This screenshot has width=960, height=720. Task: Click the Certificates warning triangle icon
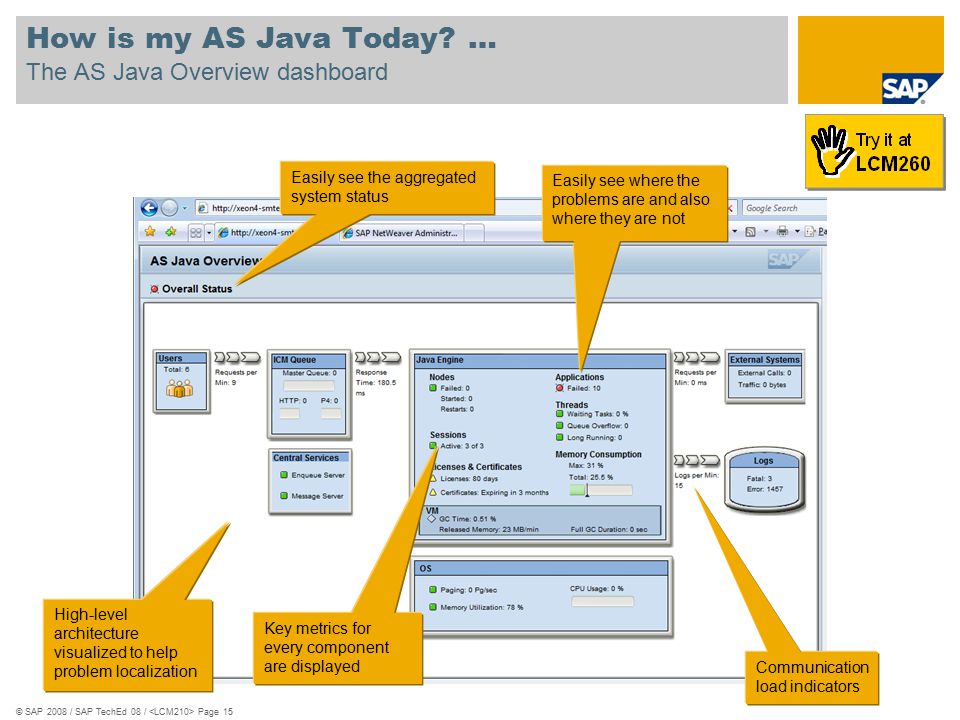tap(433, 492)
